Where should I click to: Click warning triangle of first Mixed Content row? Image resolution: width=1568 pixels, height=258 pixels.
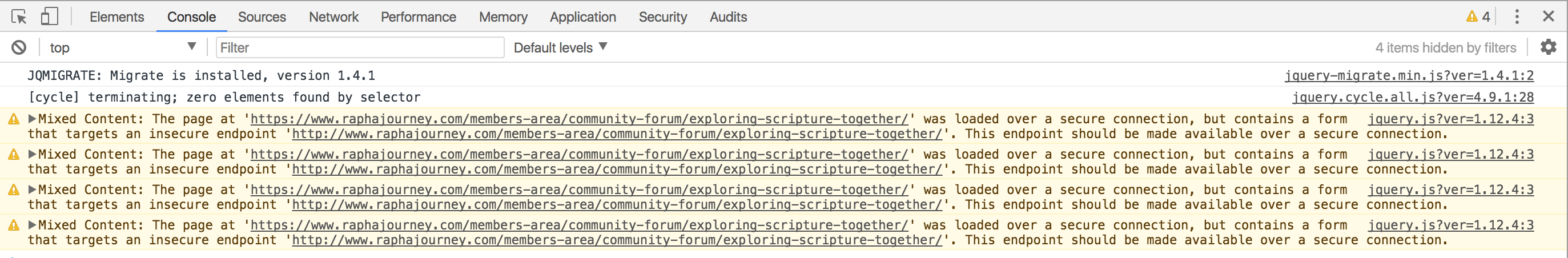[x=13, y=119]
